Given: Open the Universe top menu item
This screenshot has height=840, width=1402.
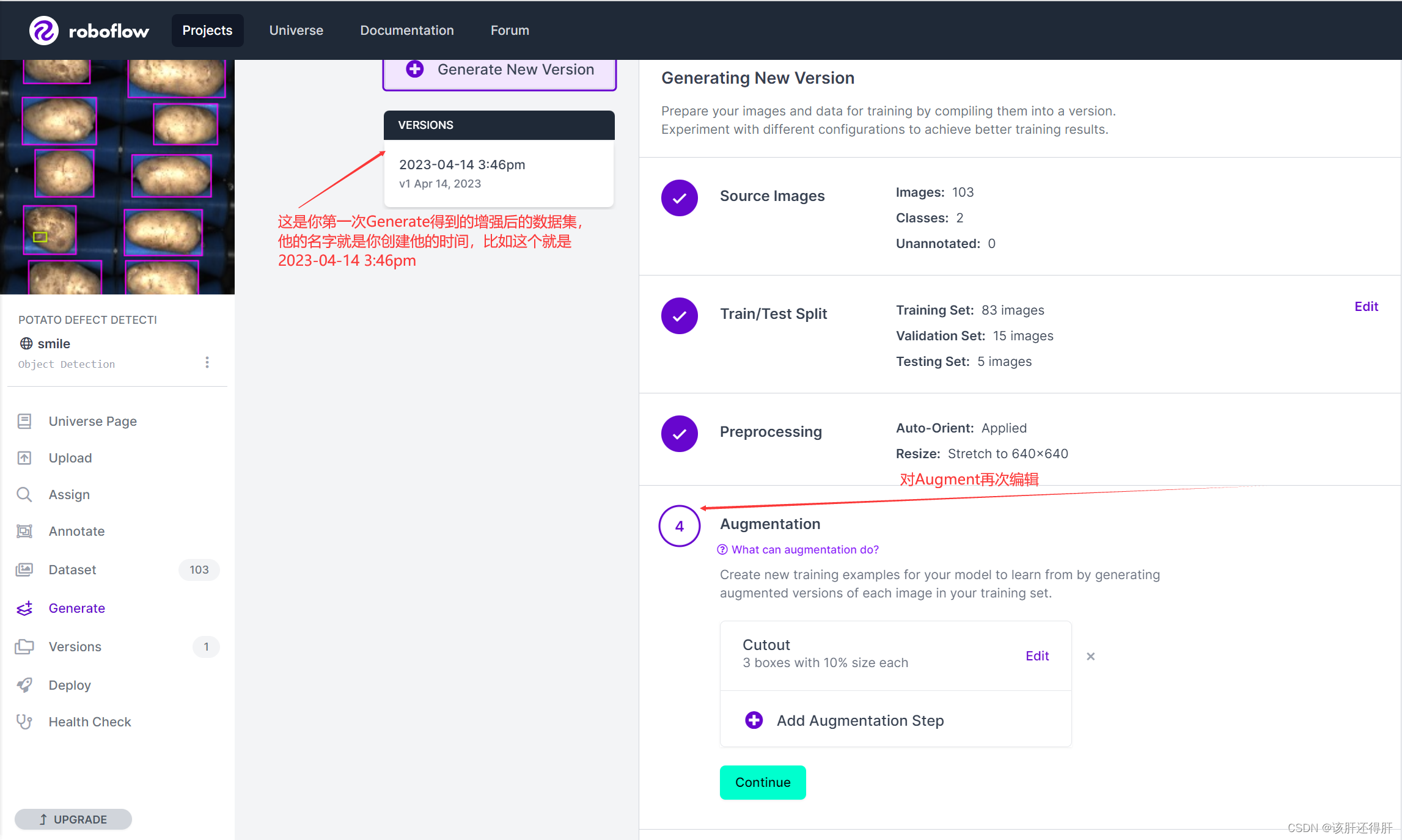Looking at the screenshot, I should pyautogui.click(x=296, y=31).
